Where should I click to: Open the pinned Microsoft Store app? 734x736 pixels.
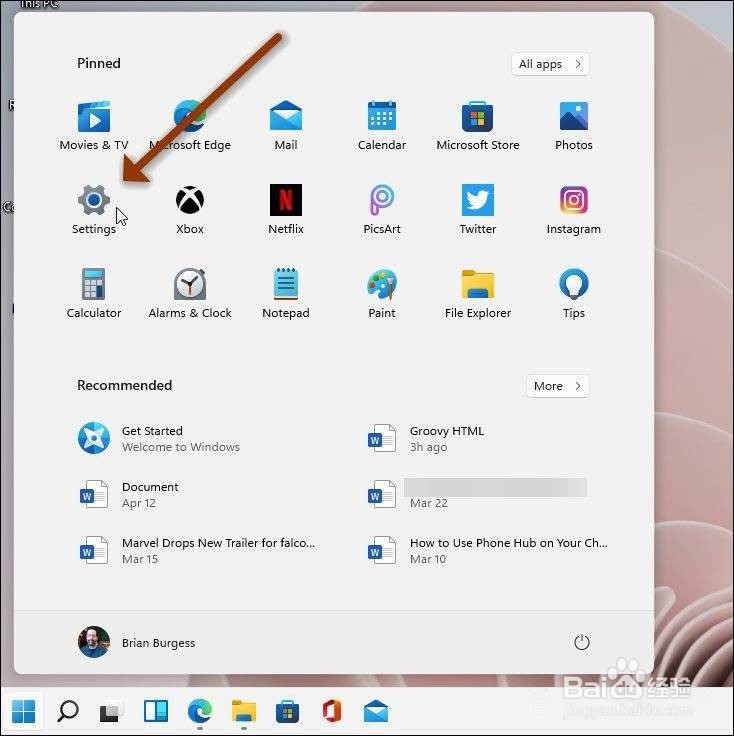tap(478, 125)
